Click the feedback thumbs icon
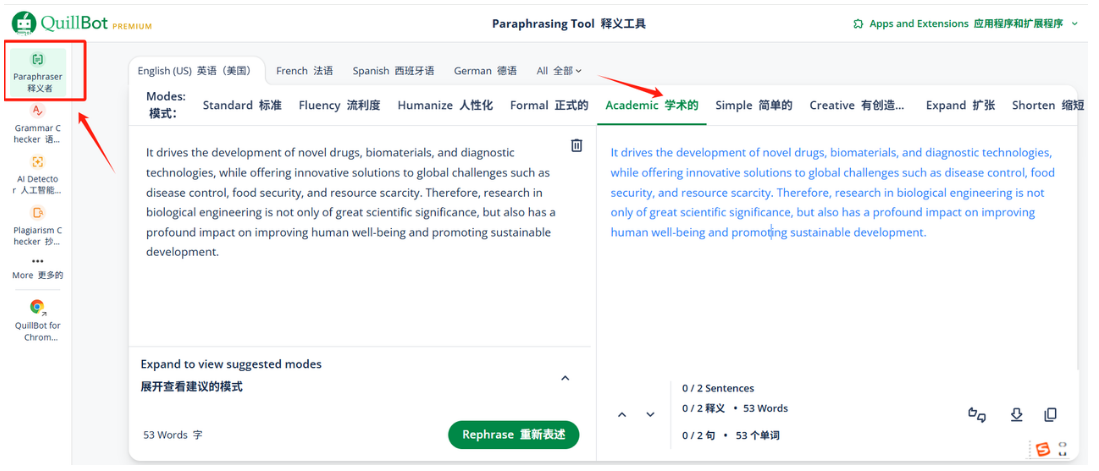1099x471 pixels. point(978,415)
